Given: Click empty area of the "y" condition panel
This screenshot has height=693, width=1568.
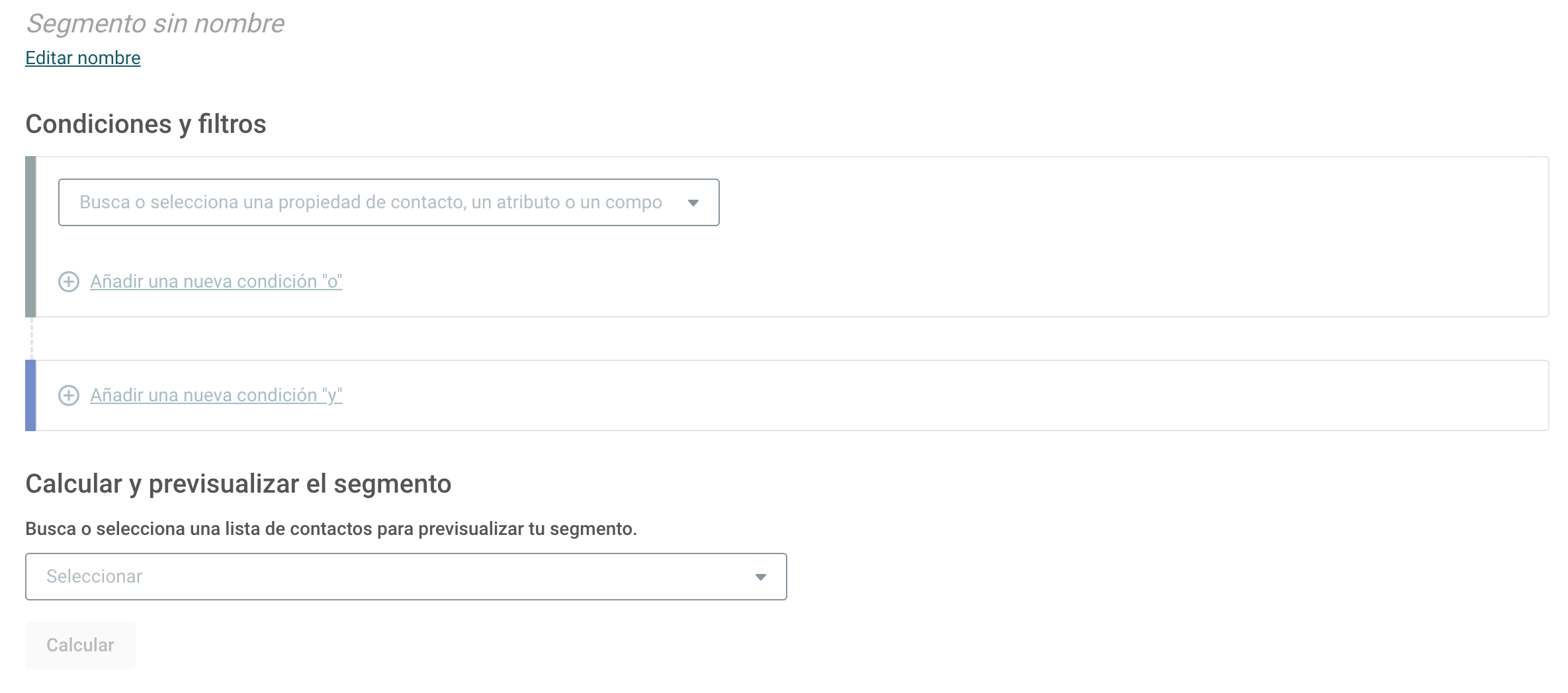Looking at the screenshot, I should tap(926, 395).
